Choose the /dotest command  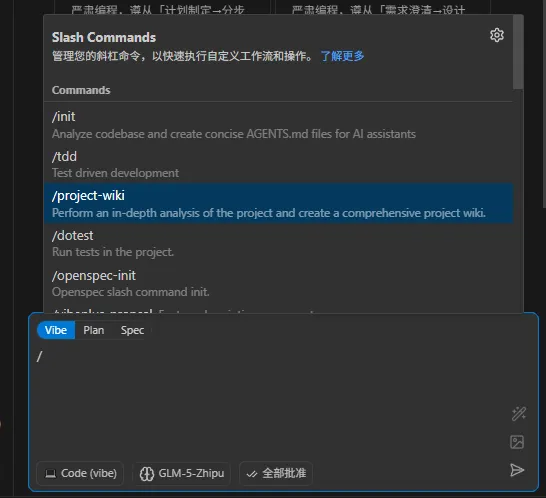[x=278, y=243]
